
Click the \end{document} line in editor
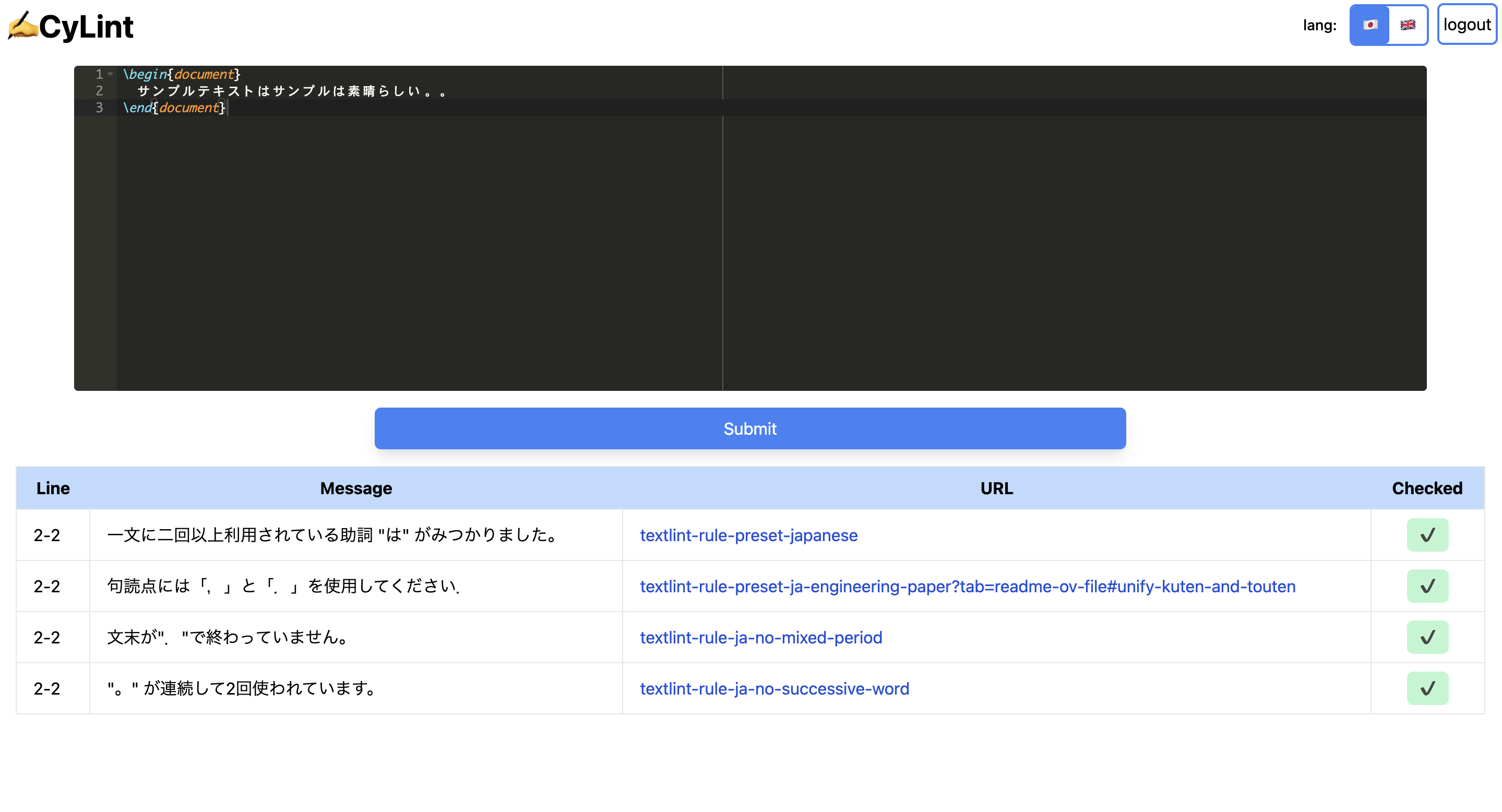(174, 108)
